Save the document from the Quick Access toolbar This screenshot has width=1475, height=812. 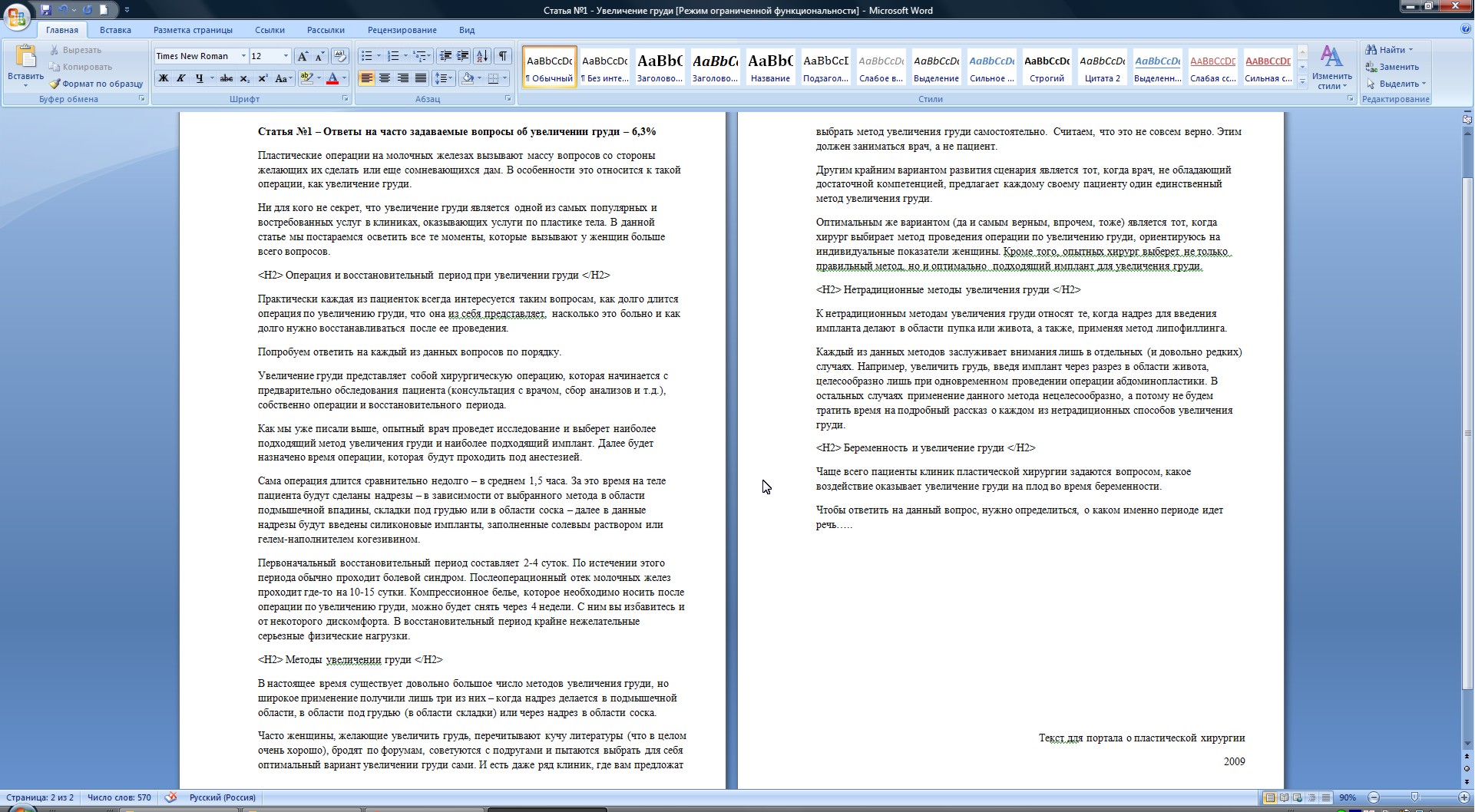coord(46,10)
